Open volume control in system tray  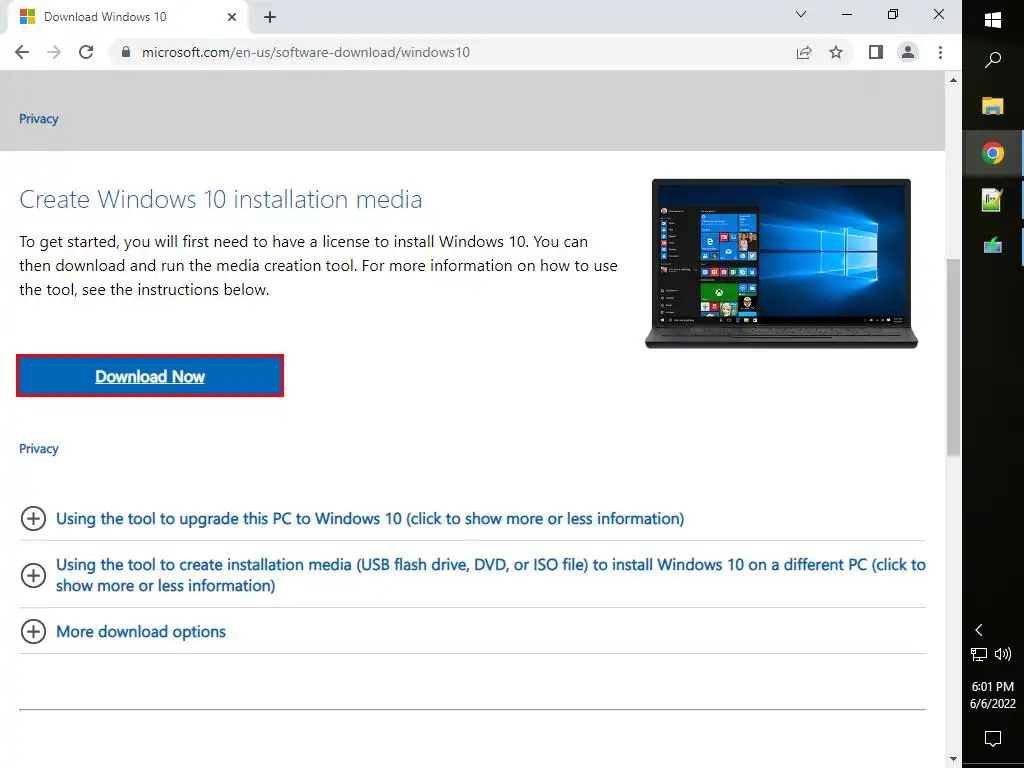(x=1002, y=654)
